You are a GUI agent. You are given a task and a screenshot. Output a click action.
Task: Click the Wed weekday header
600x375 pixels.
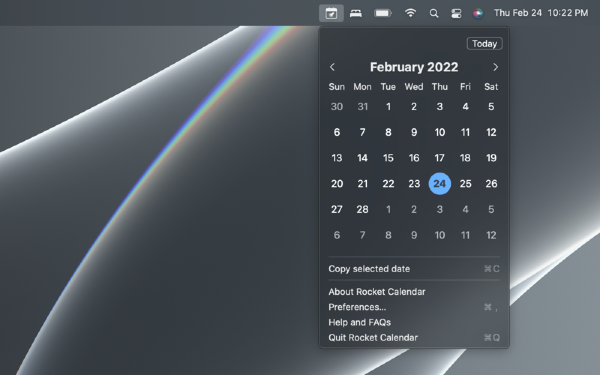pos(414,87)
